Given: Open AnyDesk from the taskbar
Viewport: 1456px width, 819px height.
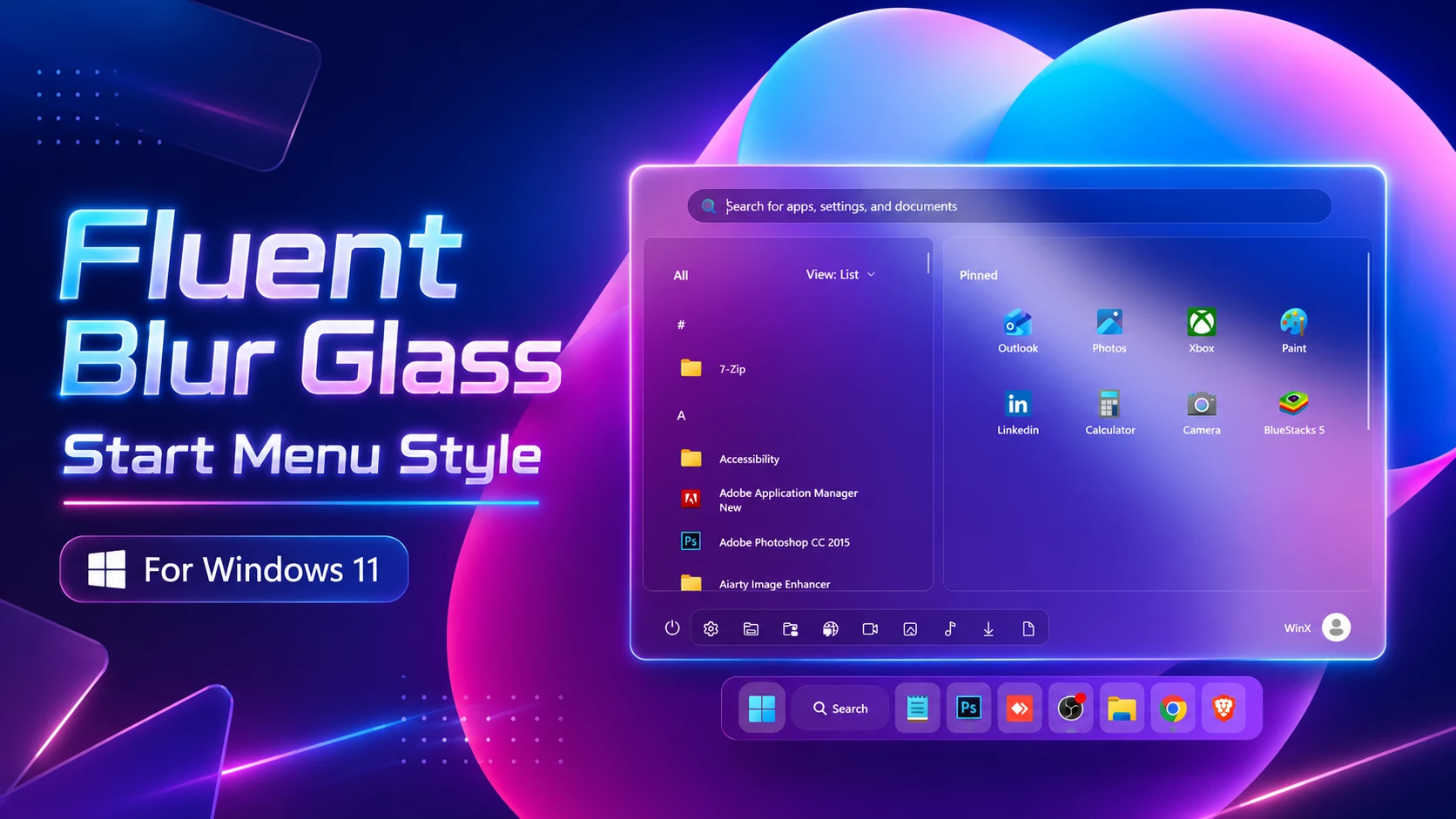Looking at the screenshot, I should [x=1020, y=708].
